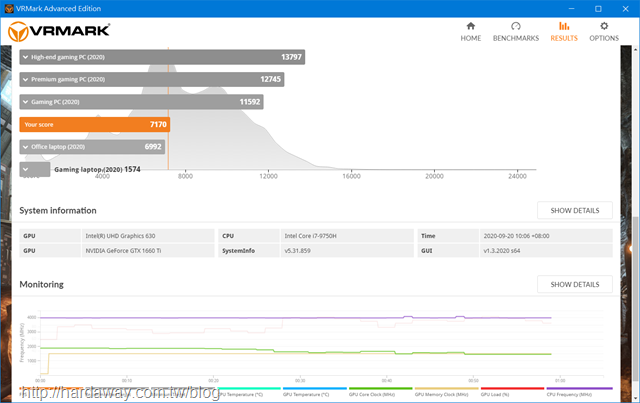This screenshot has height=403, width=640.
Task: Click the System information heading
Action: point(58,210)
